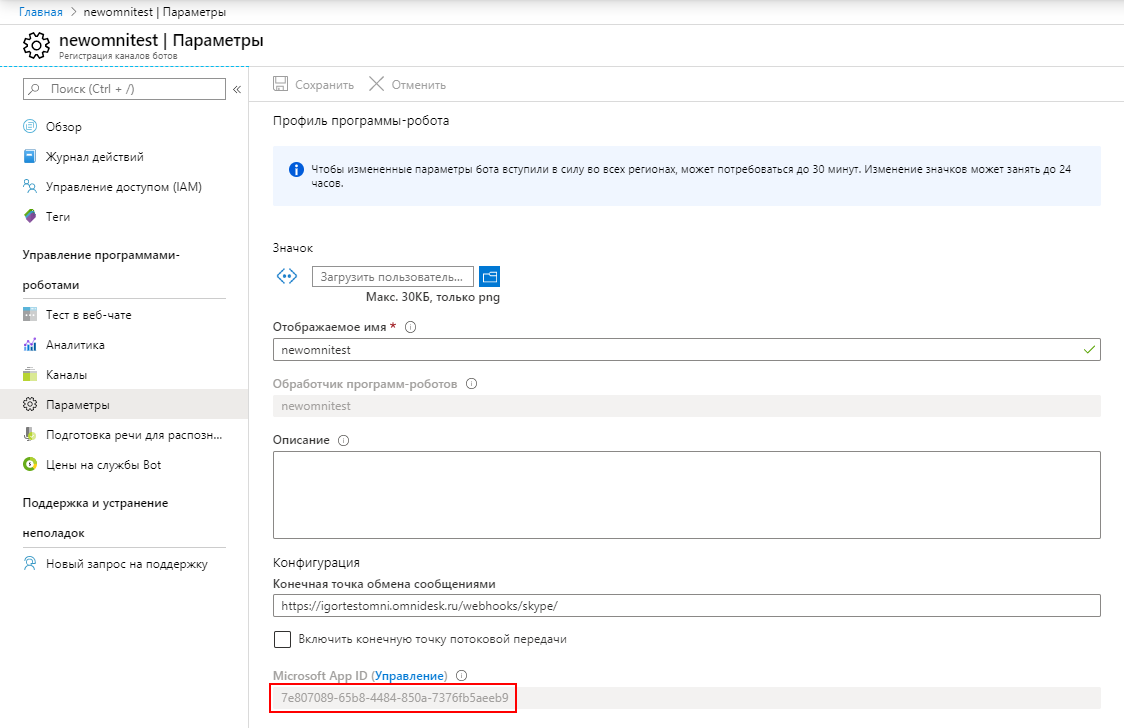Click the Отображаемое имя field
This screenshot has height=728, width=1124.
pyautogui.click(x=687, y=350)
